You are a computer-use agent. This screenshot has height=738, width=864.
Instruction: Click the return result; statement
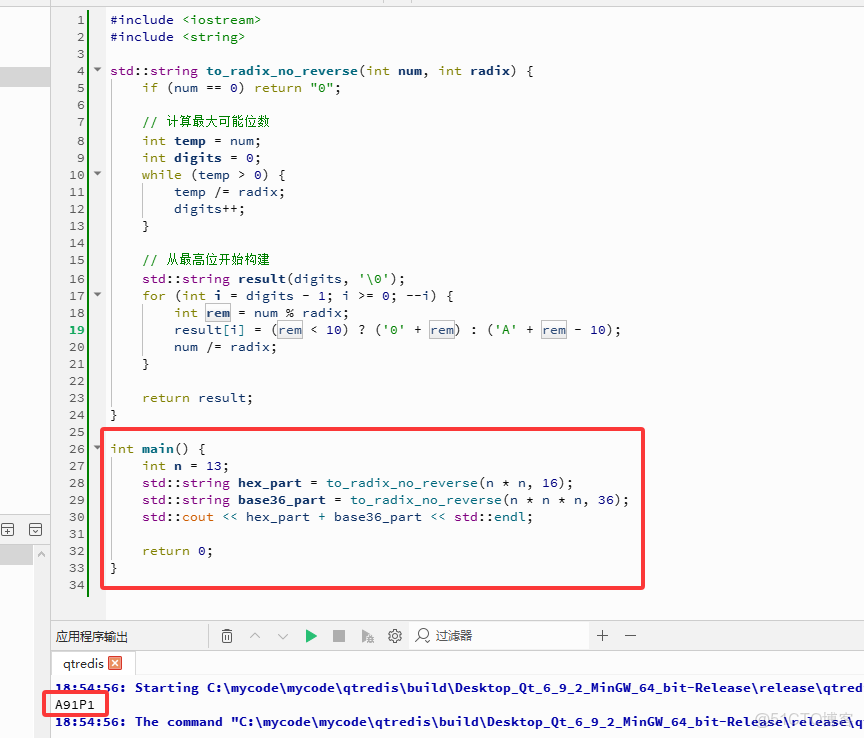click(197, 398)
